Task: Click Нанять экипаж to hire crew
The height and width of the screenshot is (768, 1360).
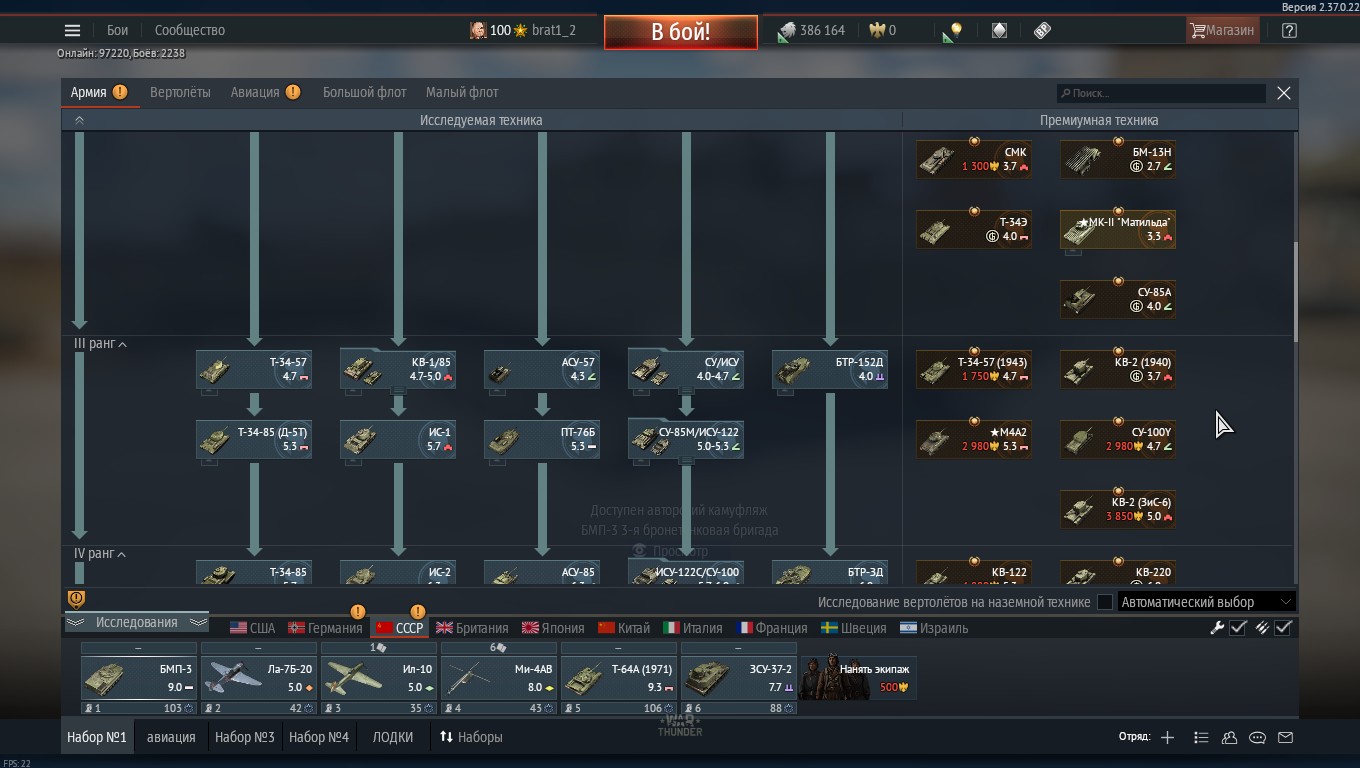Action: (858, 677)
